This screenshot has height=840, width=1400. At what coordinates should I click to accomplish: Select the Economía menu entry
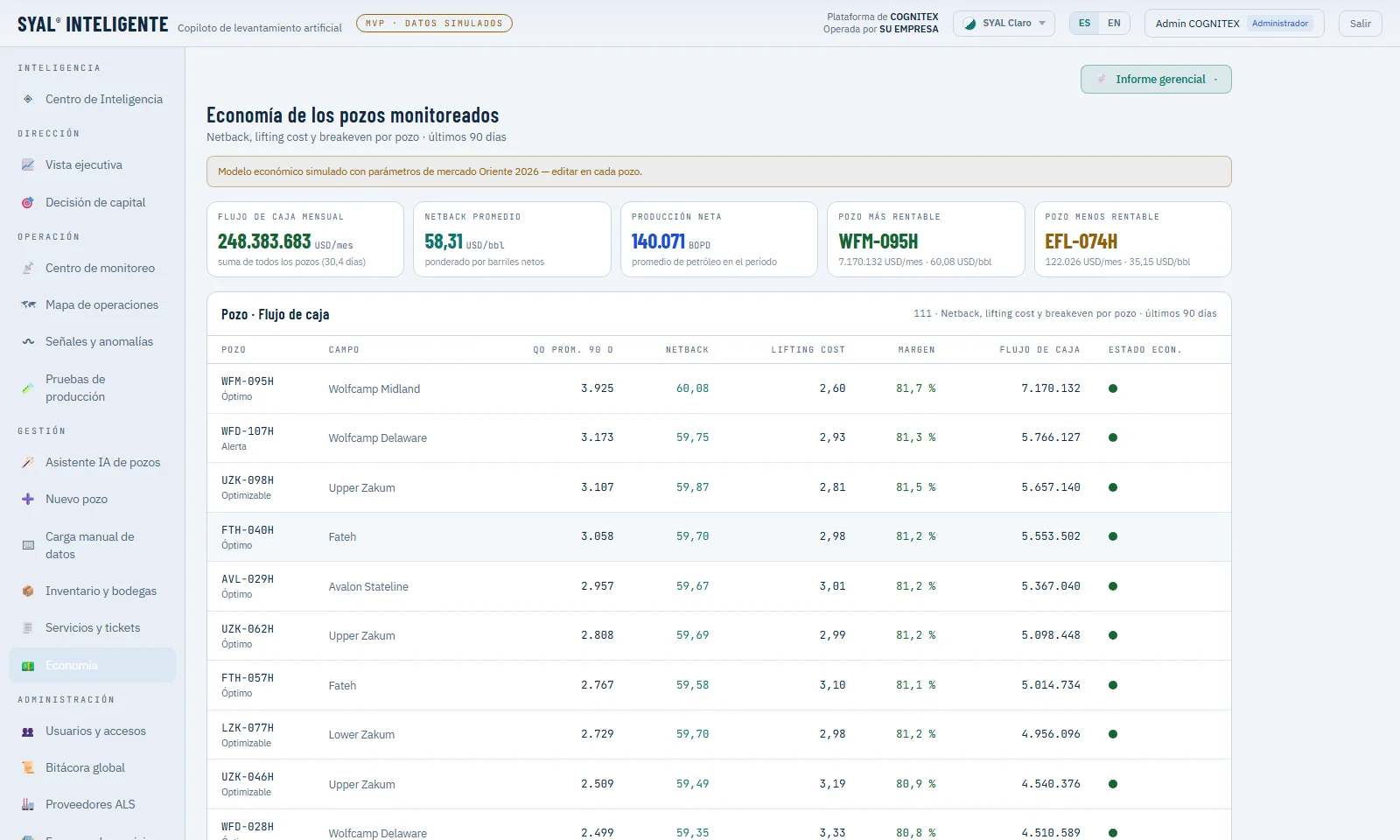[x=92, y=665]
